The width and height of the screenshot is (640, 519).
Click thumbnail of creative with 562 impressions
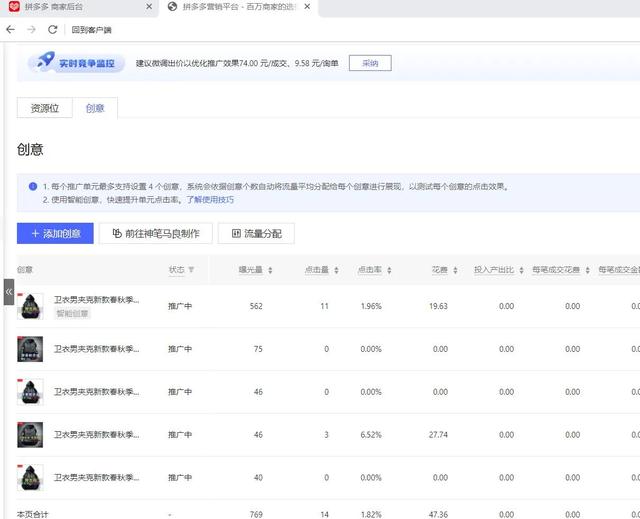point(30,306)
